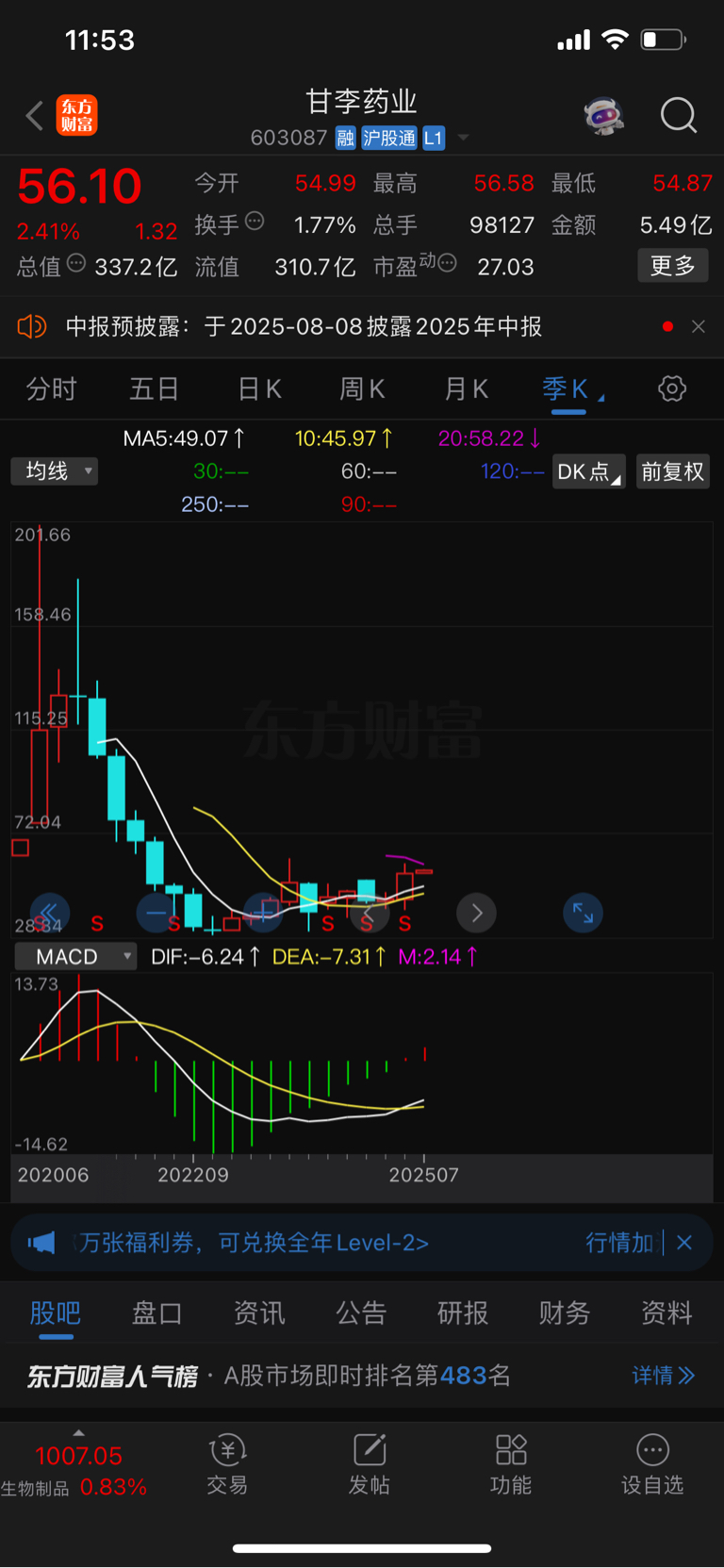Expand the chart to fullscreen
Screen dimensions: 724x1568
click(584, 913)
